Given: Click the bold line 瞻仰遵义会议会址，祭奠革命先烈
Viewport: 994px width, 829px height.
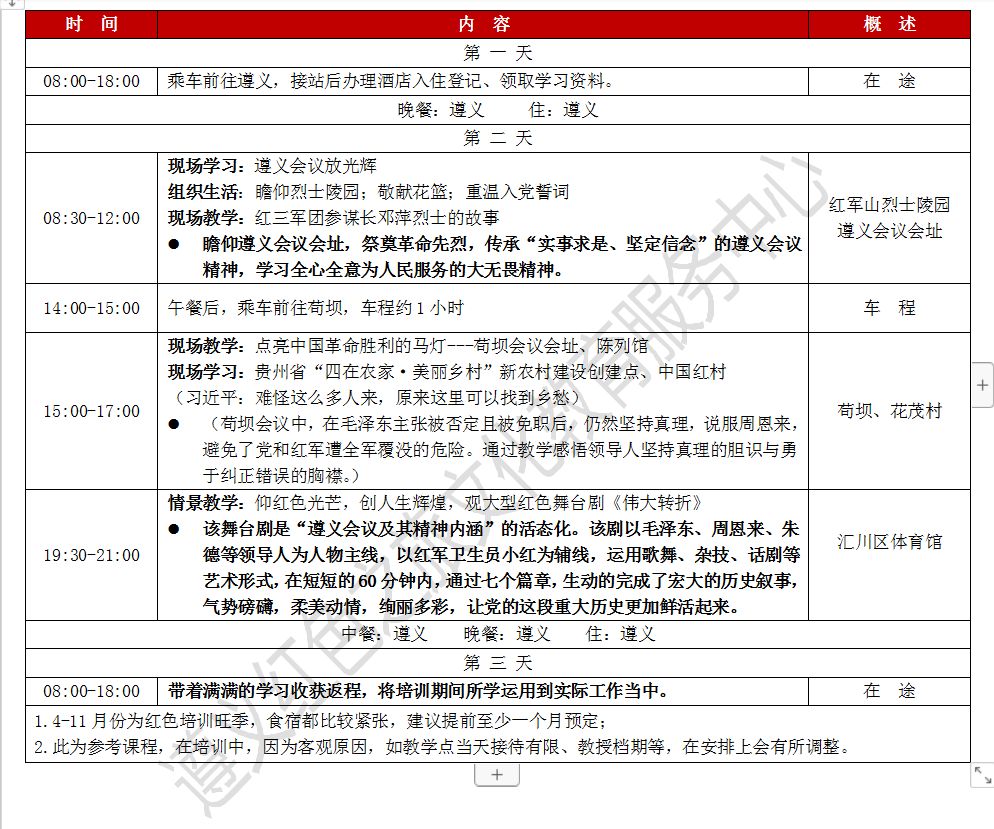Looking at the screenshot, I should point(502,244).
